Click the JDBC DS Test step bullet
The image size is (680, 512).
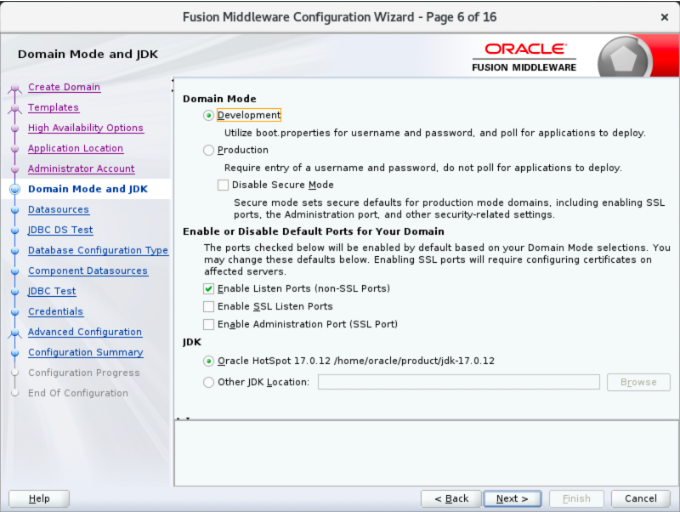point(15,230)
